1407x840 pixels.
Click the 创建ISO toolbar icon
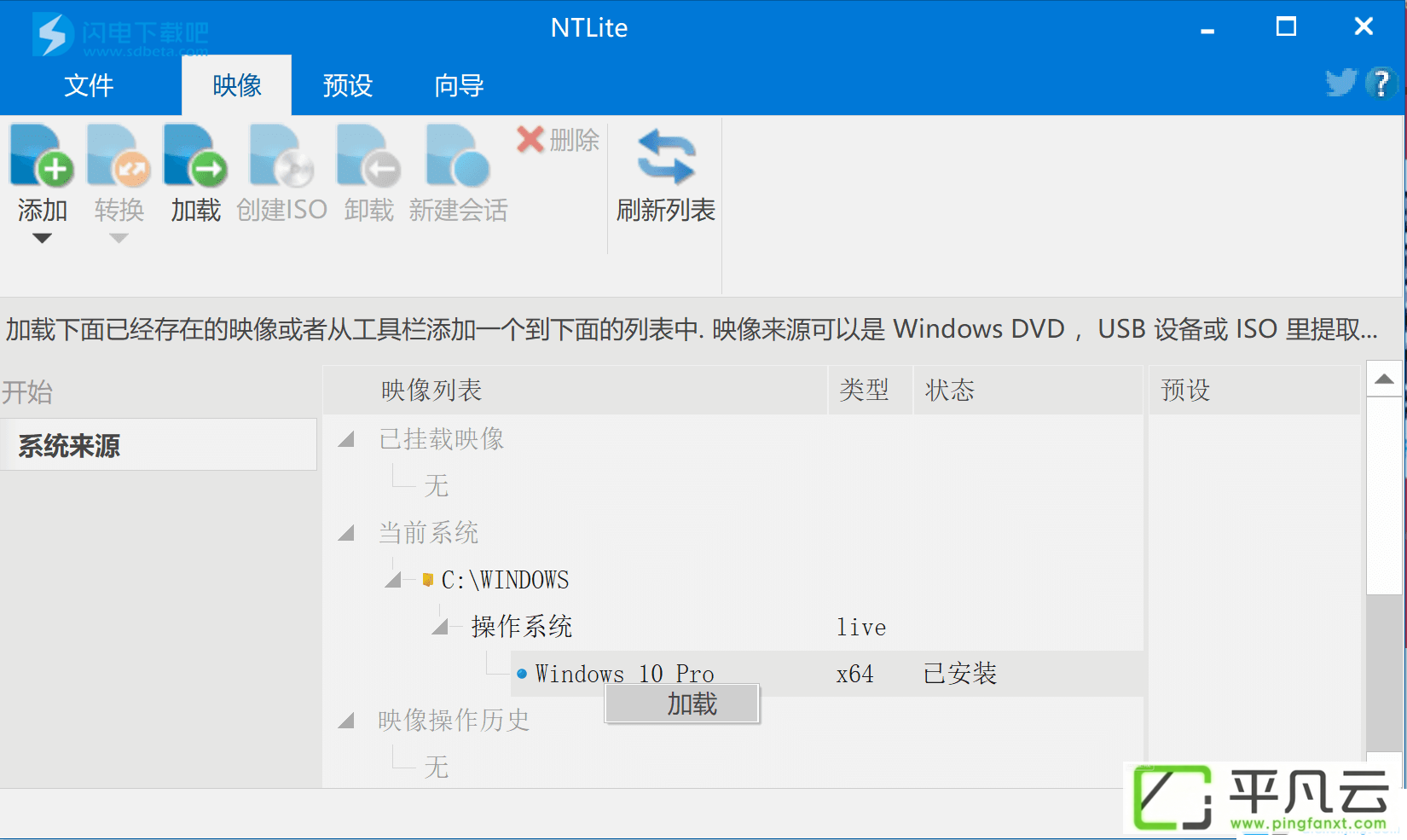coord(281,155)
